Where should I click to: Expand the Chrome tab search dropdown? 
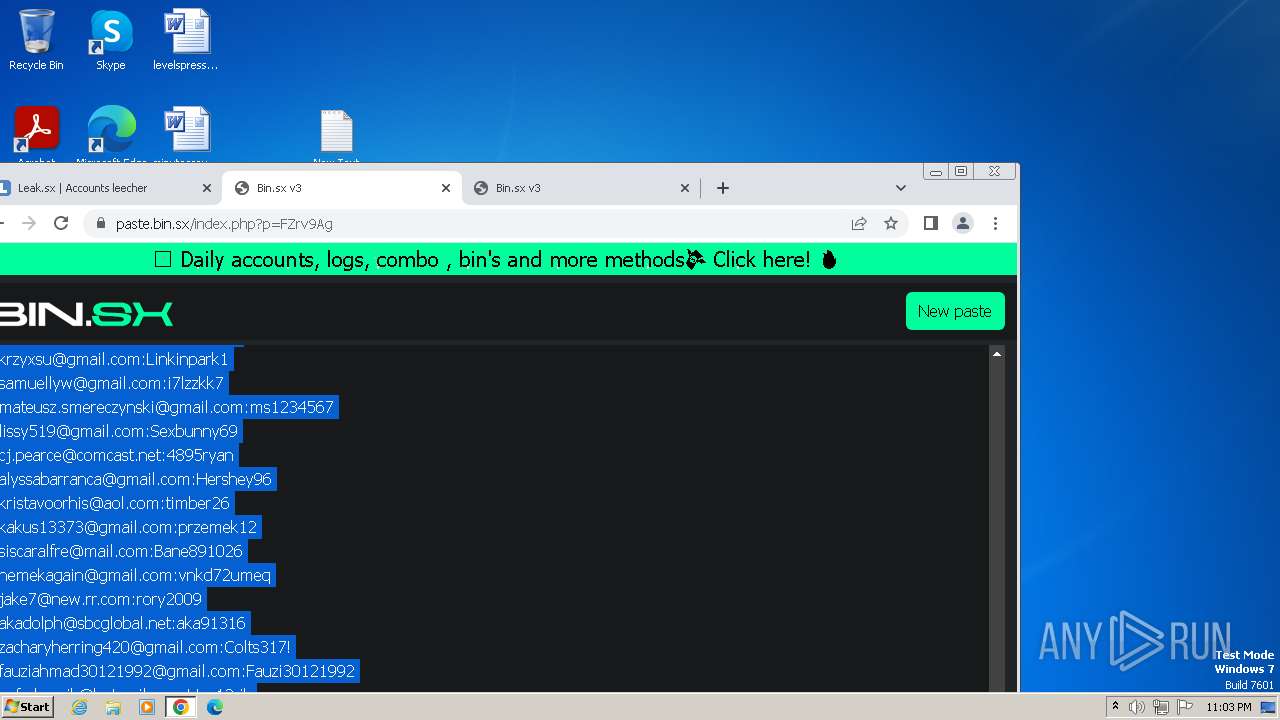pyautogui.click(x=900, y=188)
